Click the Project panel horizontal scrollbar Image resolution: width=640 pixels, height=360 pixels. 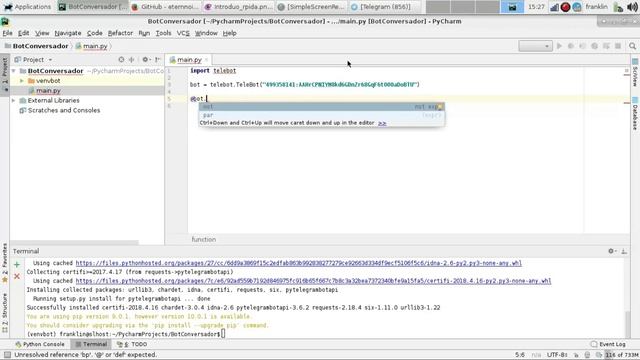point(74,242)
